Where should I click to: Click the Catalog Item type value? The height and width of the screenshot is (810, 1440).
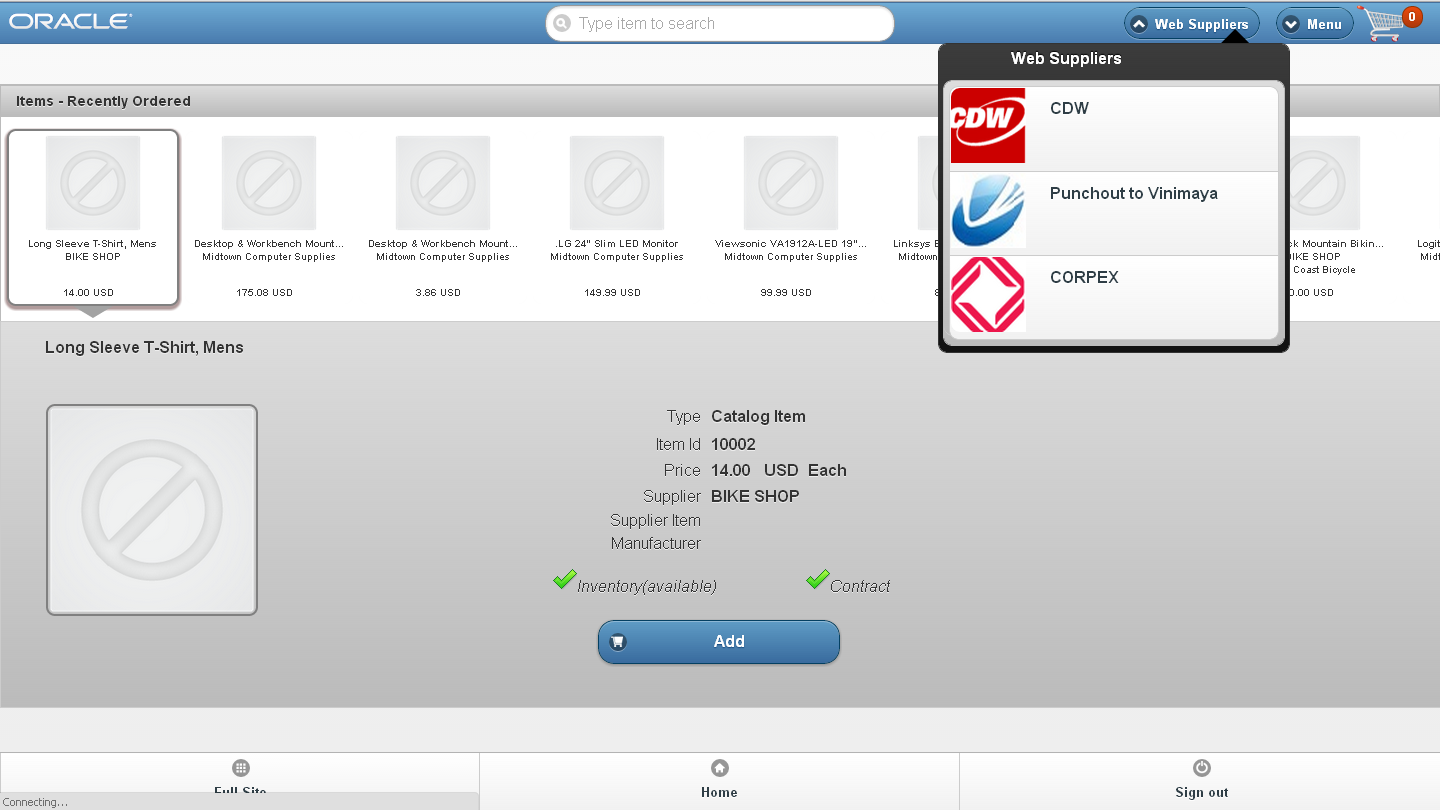758,416
